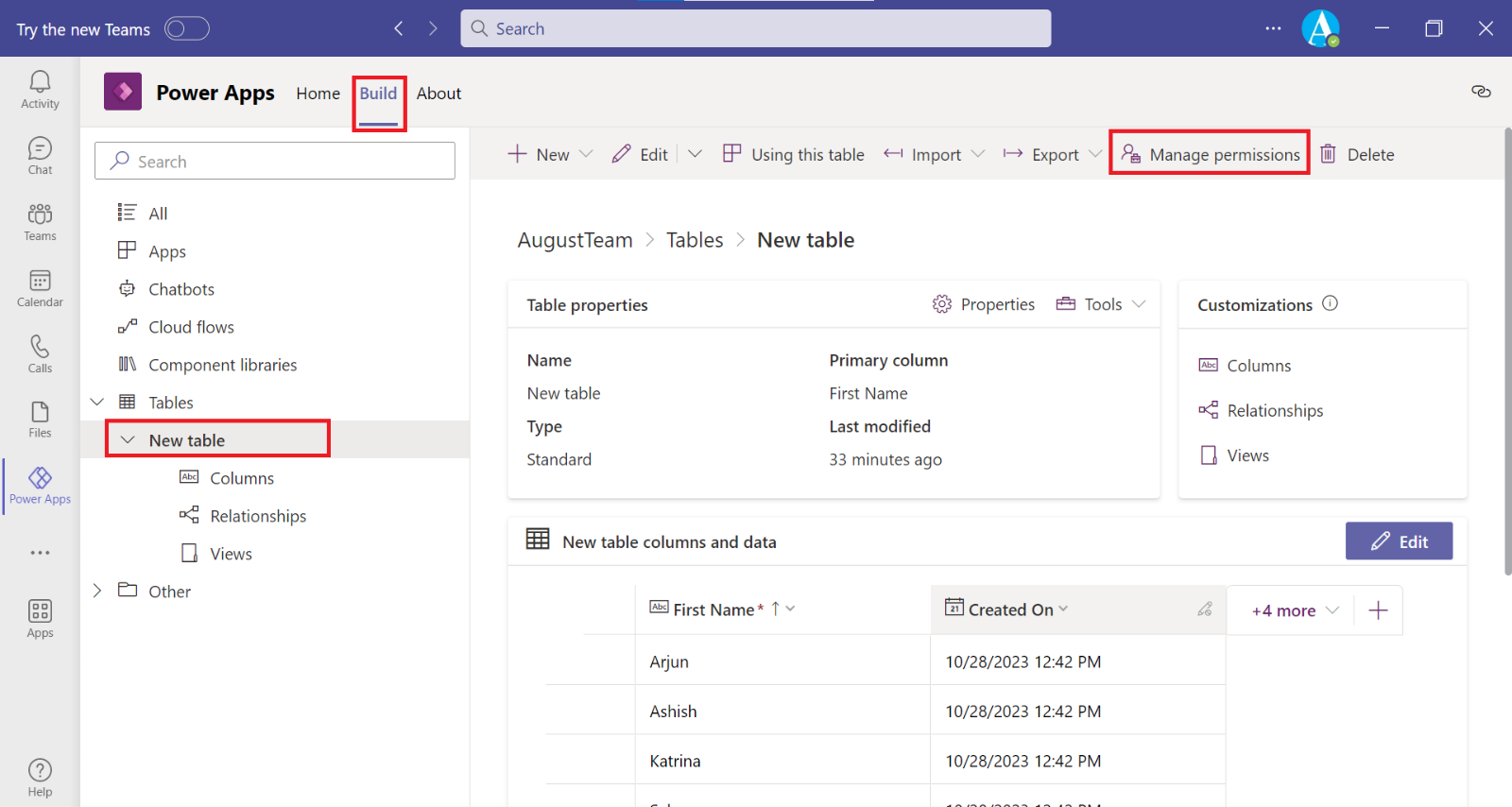Click the purple Edit button
Image resolution: width=1512 pixels, height=807 pixels.
pos(1399,541)
